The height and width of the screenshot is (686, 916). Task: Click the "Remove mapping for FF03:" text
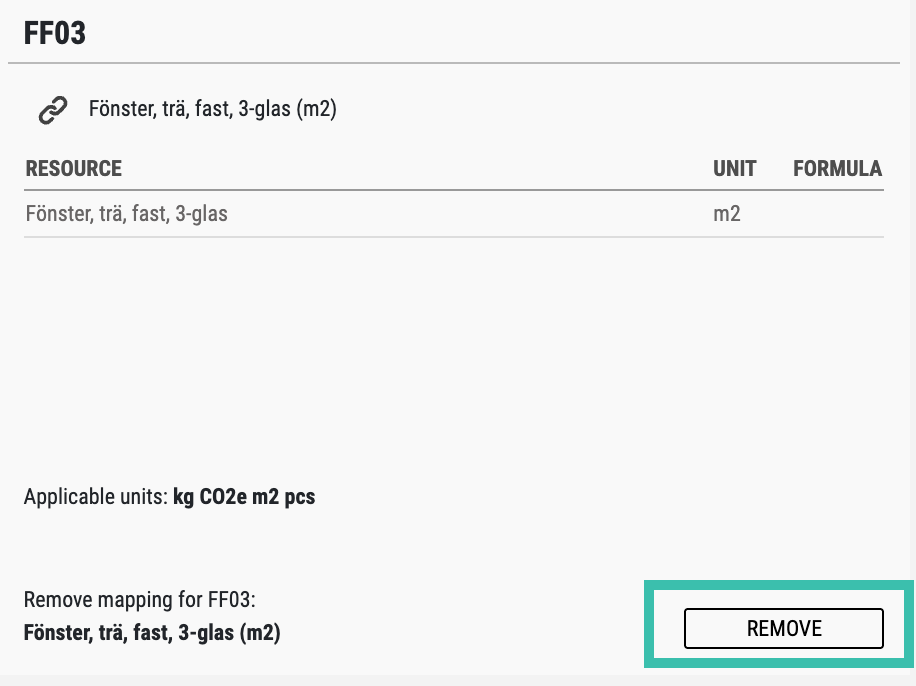click(x=140, y=601)
